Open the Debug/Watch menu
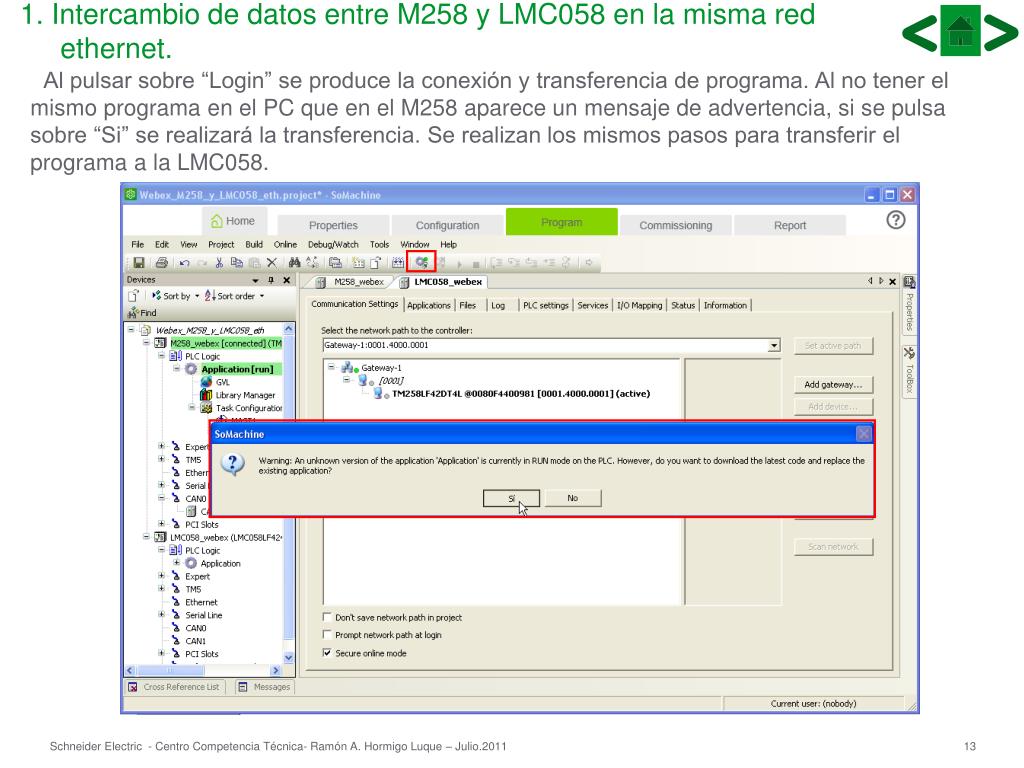Viewport: 1024px width, 768px height. pyautogui.click(x=333, y=244)
